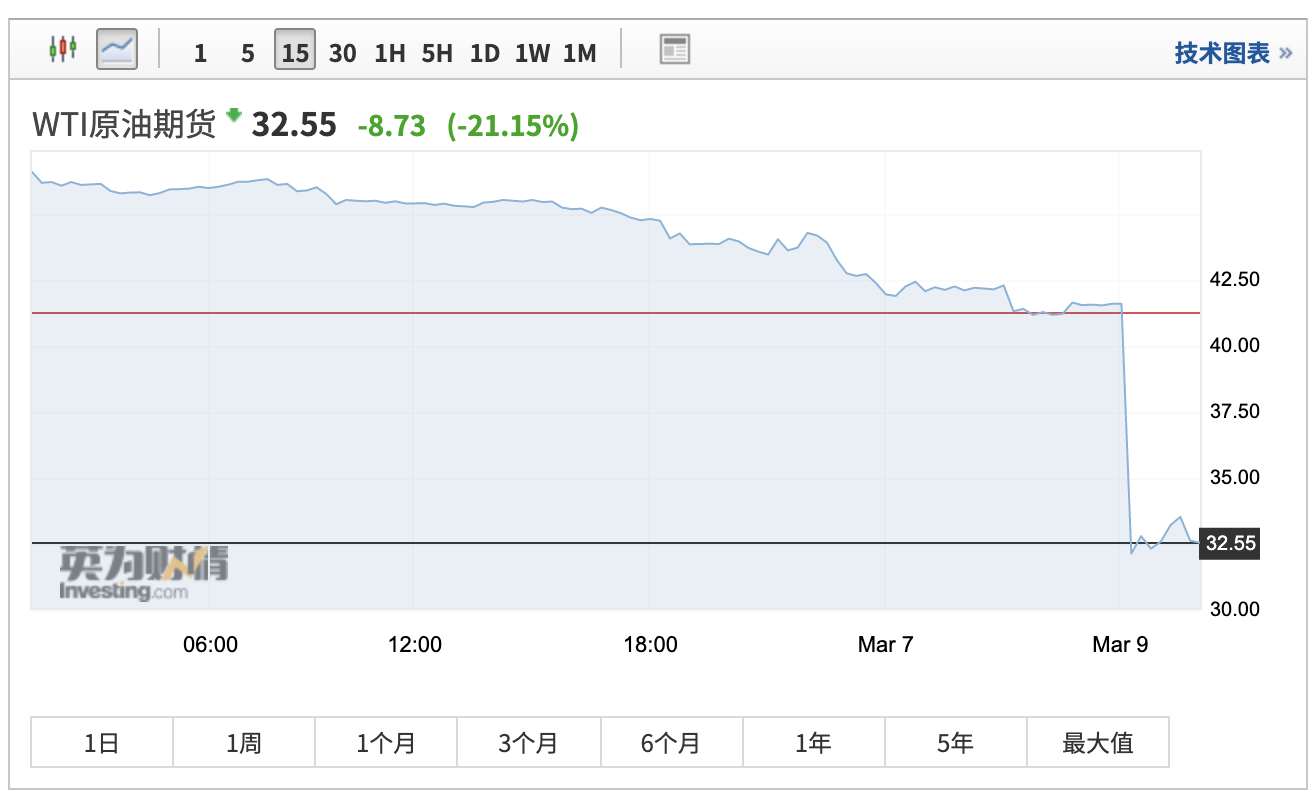Click the green down arrow indicator

click(x=234, y=116)
